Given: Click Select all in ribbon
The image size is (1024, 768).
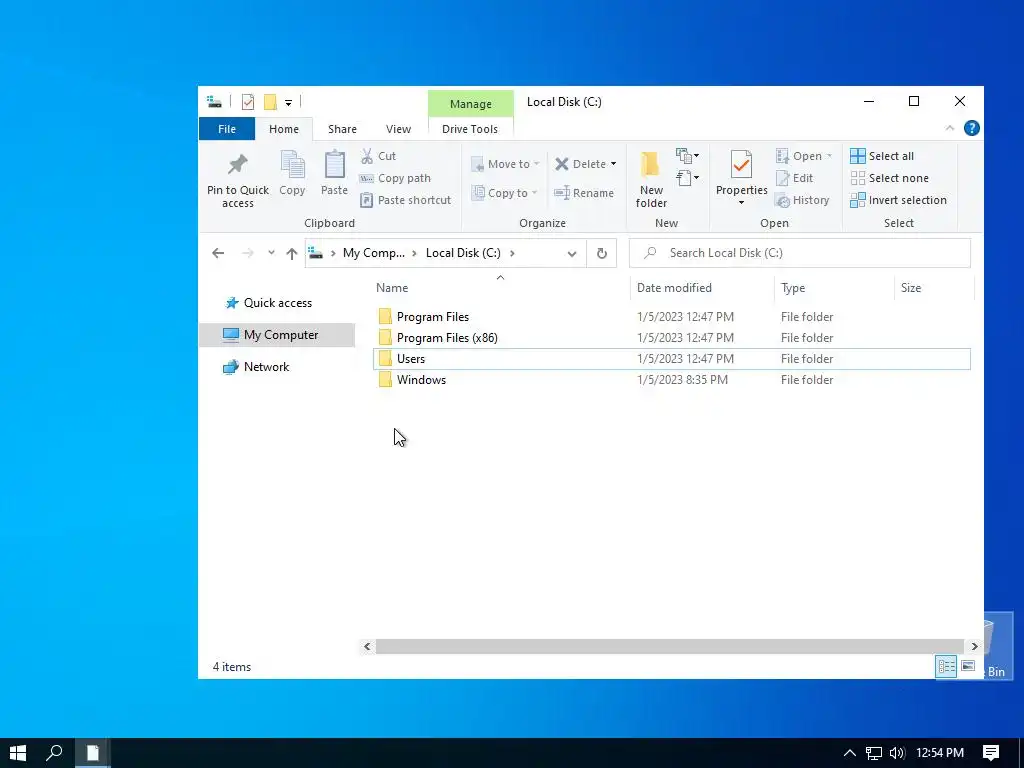Looking at the screenshot, I should (882, 156).
